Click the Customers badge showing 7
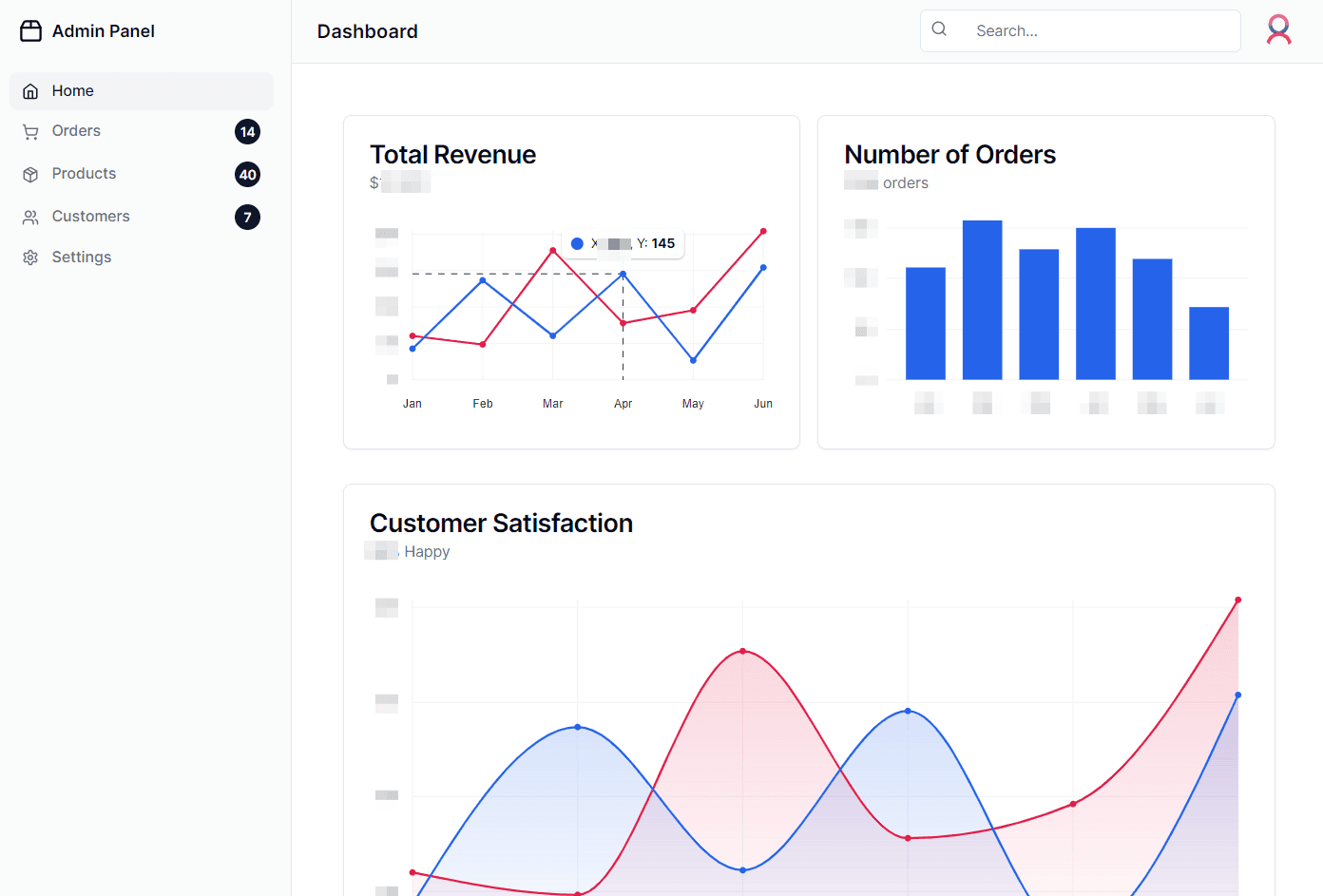 [x=247, y=218]
